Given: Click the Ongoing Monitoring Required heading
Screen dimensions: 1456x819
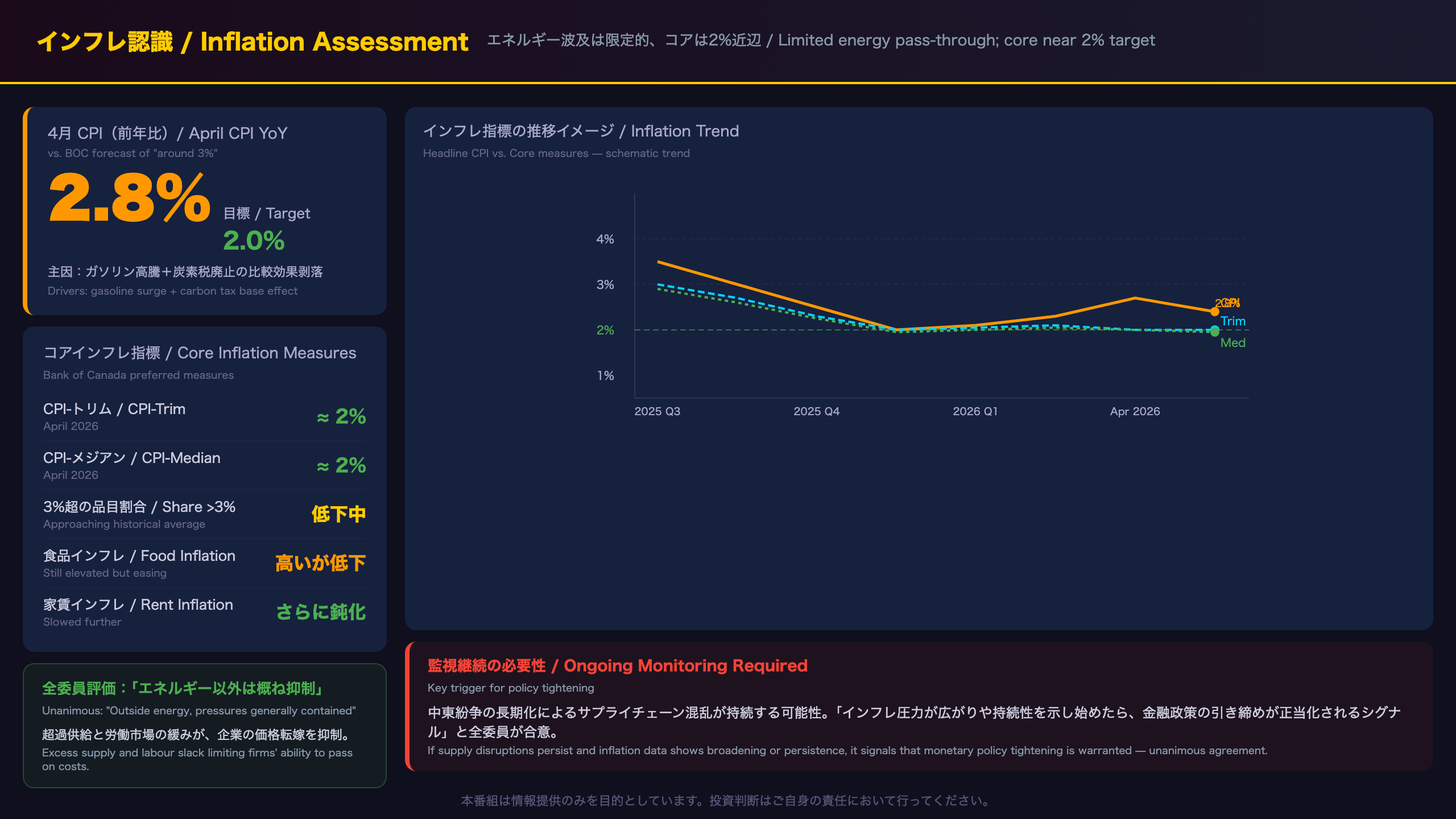Looking at the screenshot, I should 617,665.
